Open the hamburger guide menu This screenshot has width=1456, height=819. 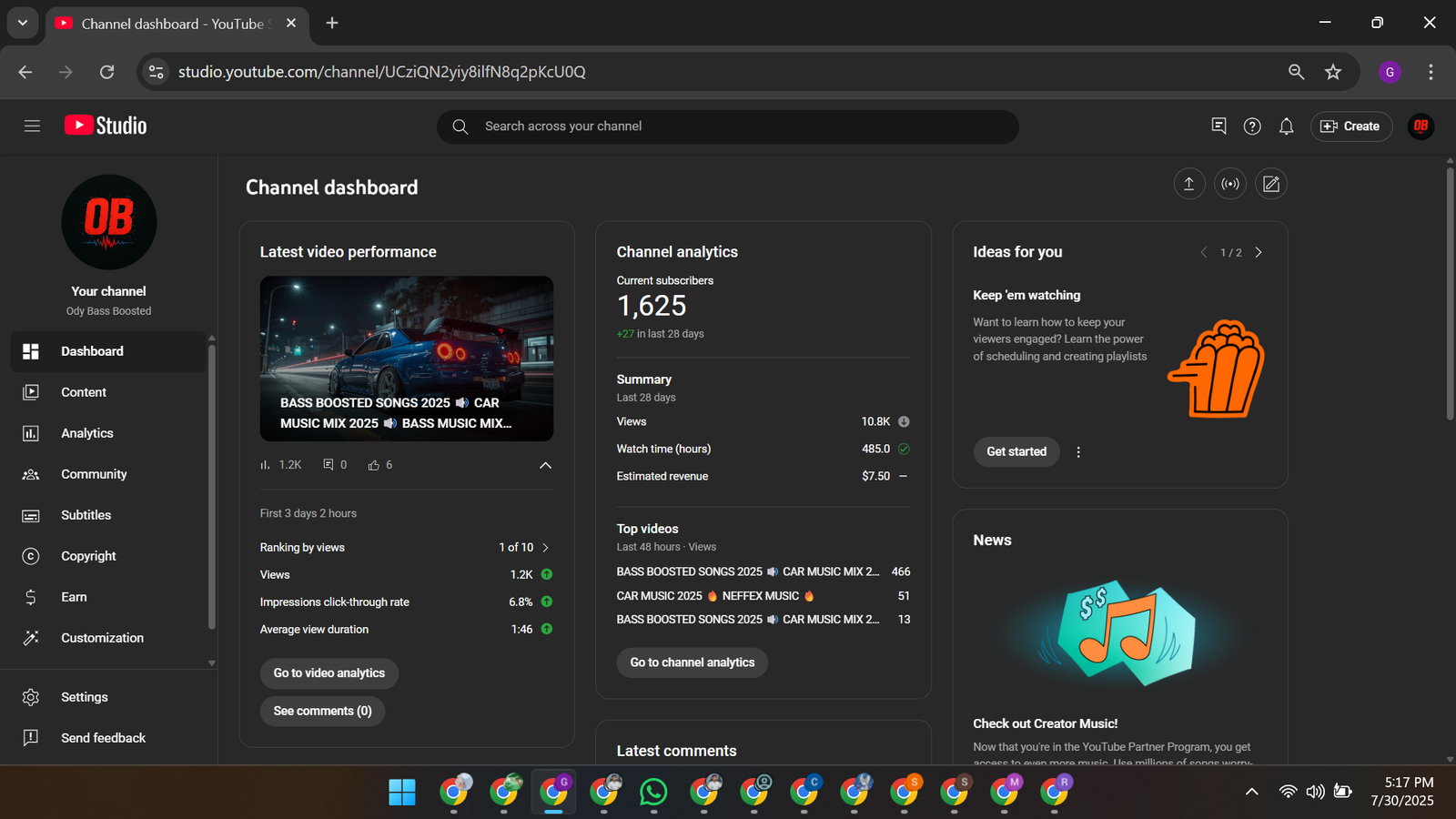pyautogui.click(x=32, y=126)
